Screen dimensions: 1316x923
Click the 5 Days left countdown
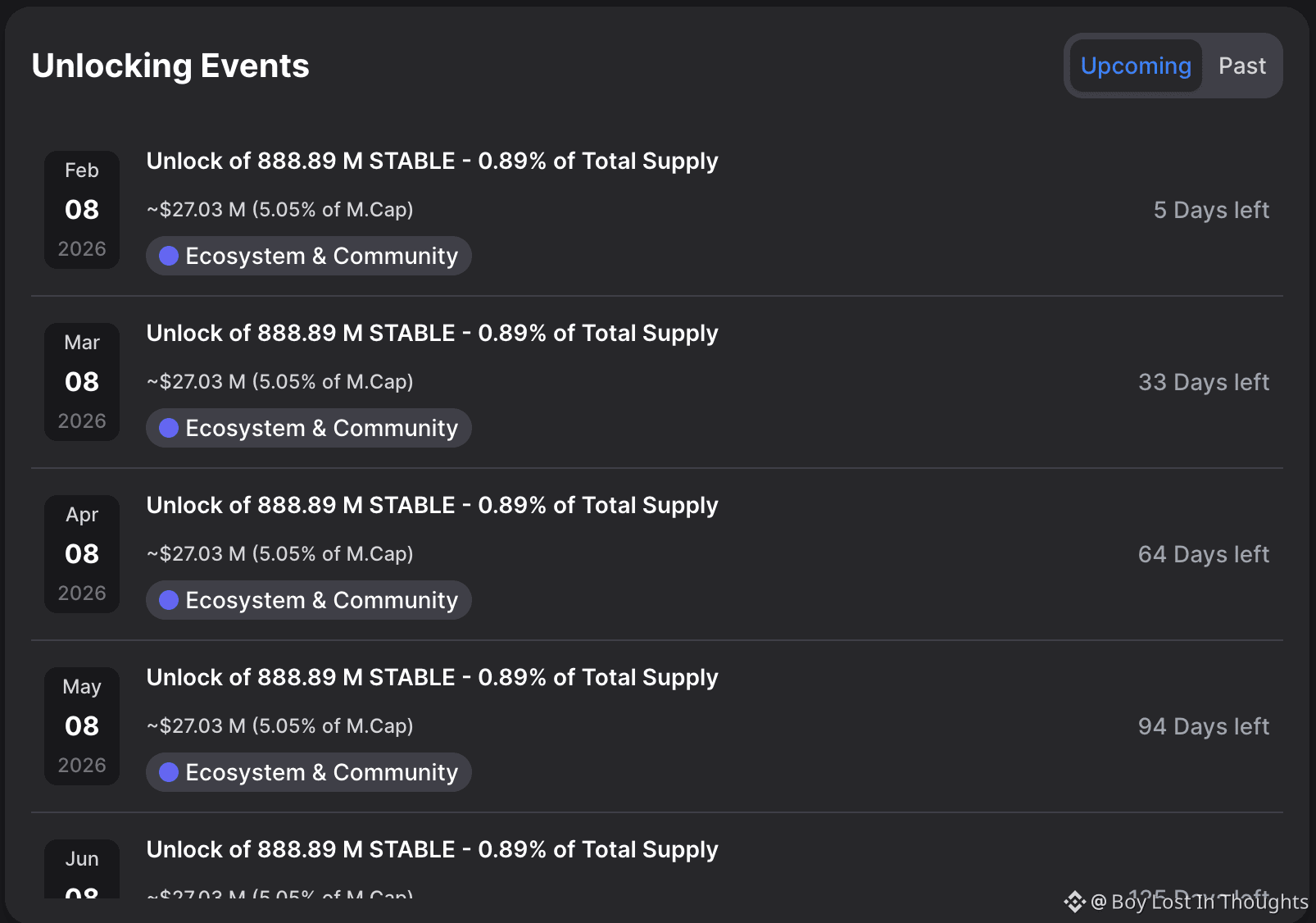pos(1210,210)
